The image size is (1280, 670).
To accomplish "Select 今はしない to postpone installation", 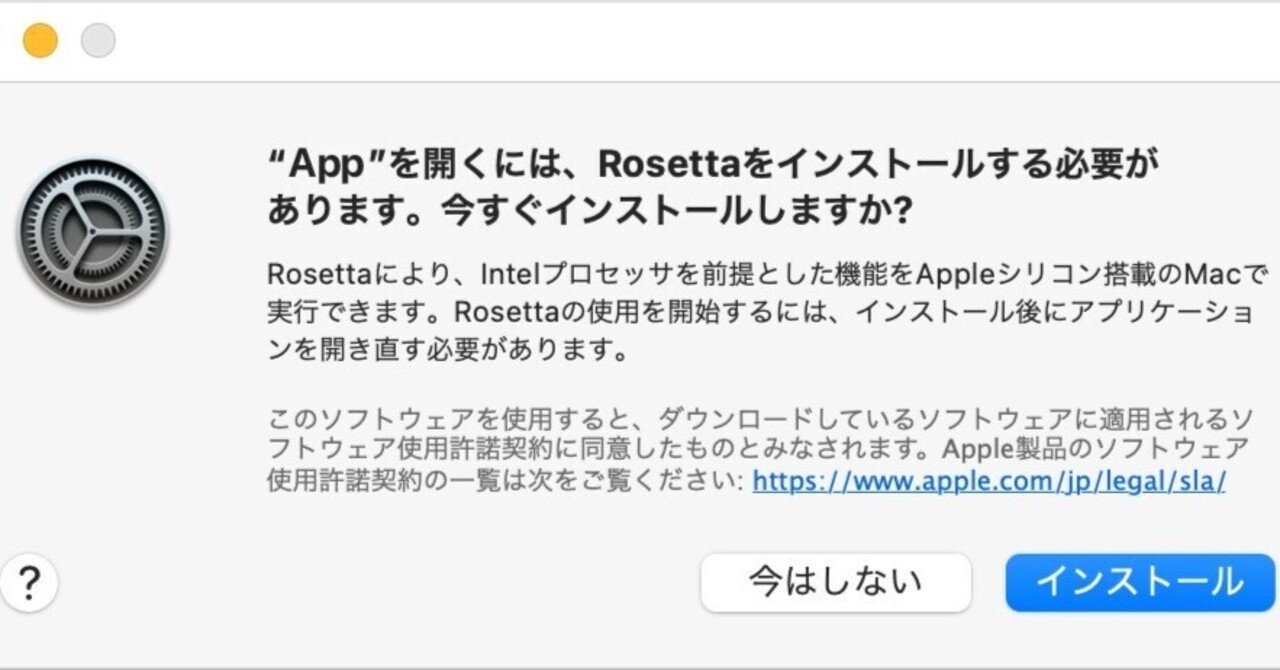I will tap(836, 582).
